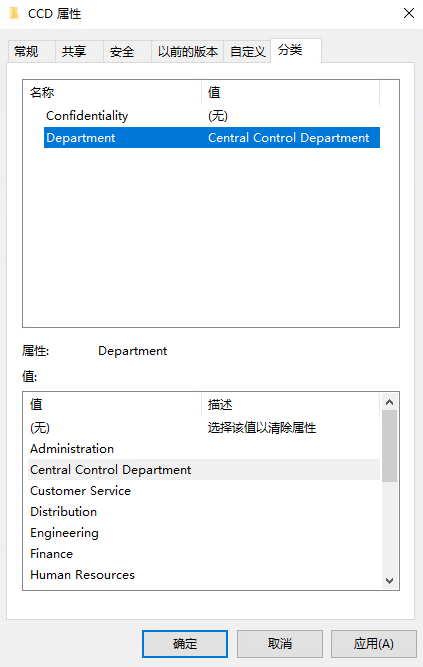Click the value list scroll down arrow
423x667 pixels.
pos(389,581)
